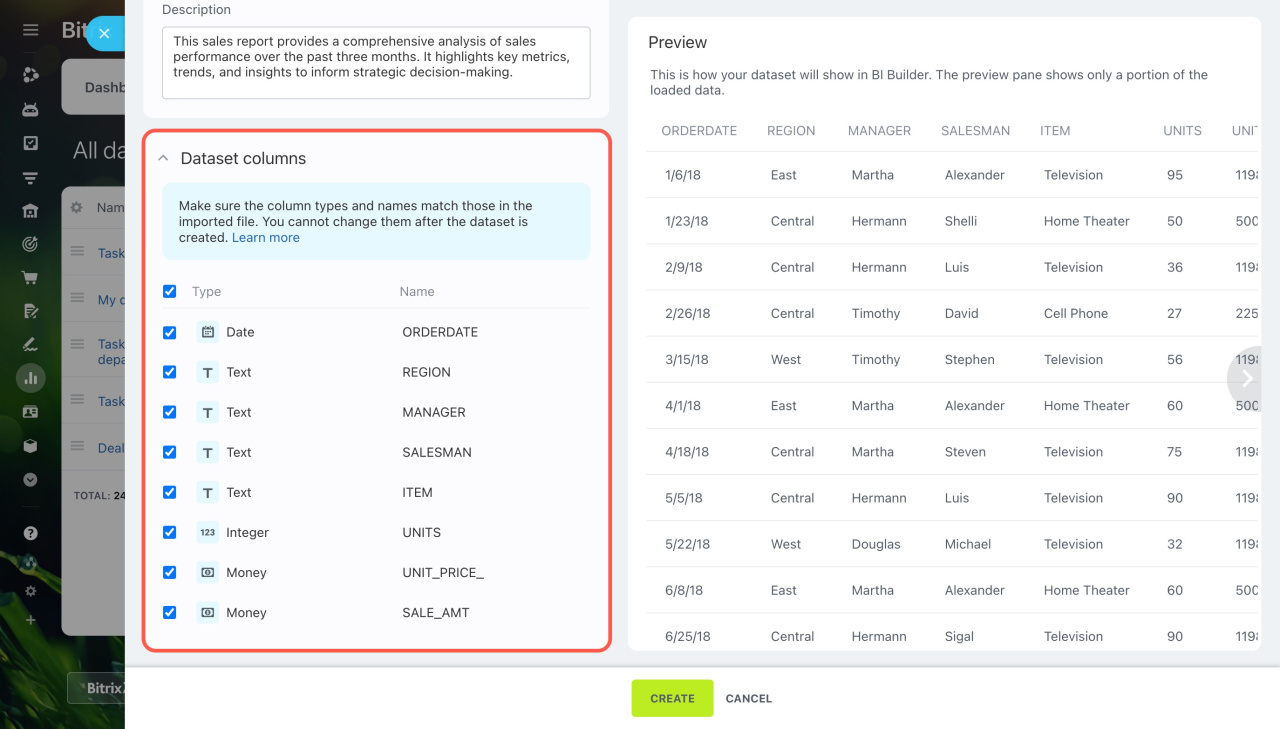Uncheck the REGION column checkbox
Image resolution: width=1280 pixels, height=729 pixels.
point(170,372)
